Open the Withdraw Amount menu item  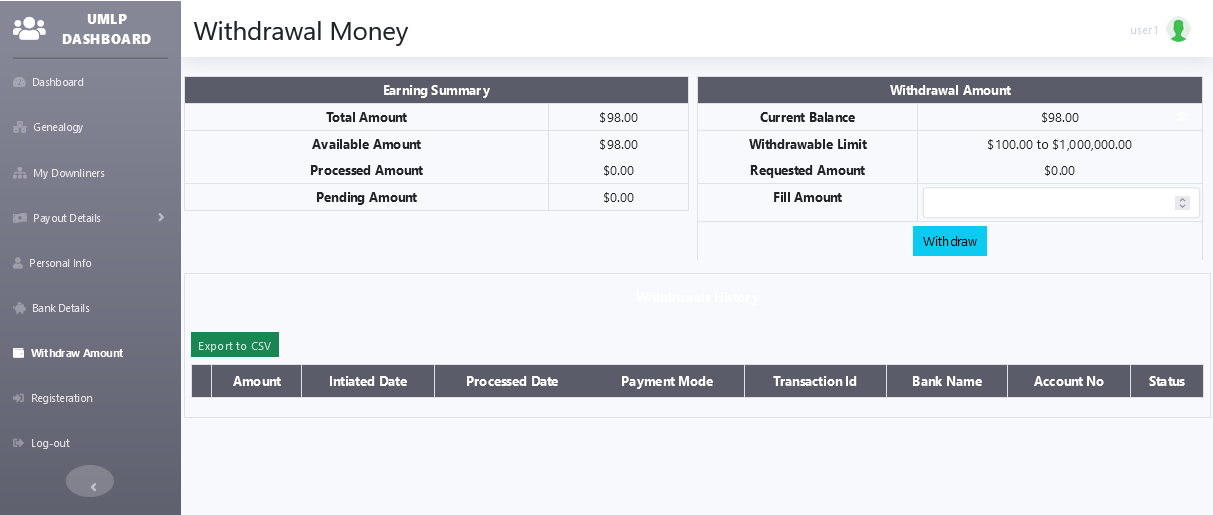tap(77, 353)
